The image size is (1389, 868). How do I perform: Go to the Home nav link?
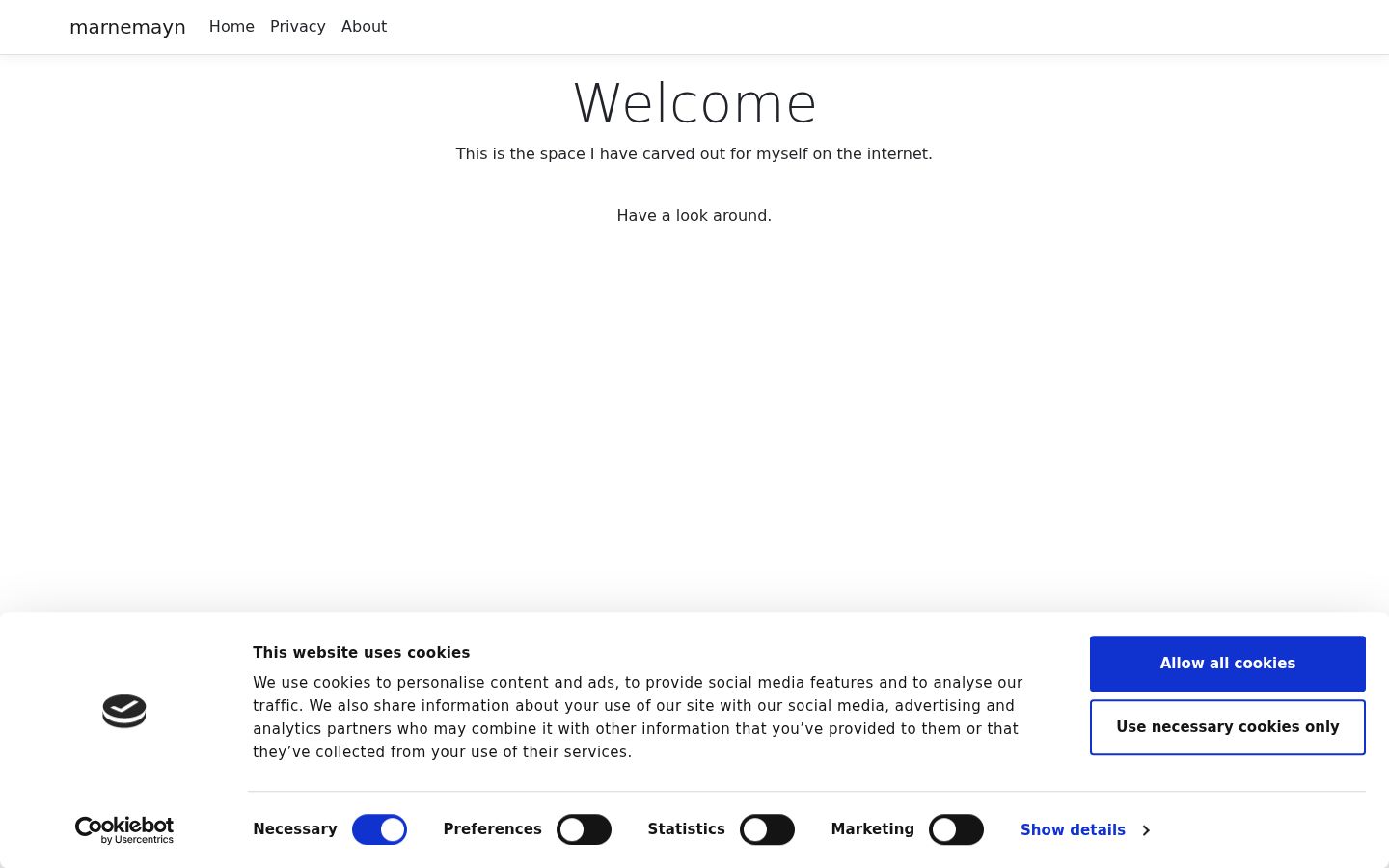231,27
